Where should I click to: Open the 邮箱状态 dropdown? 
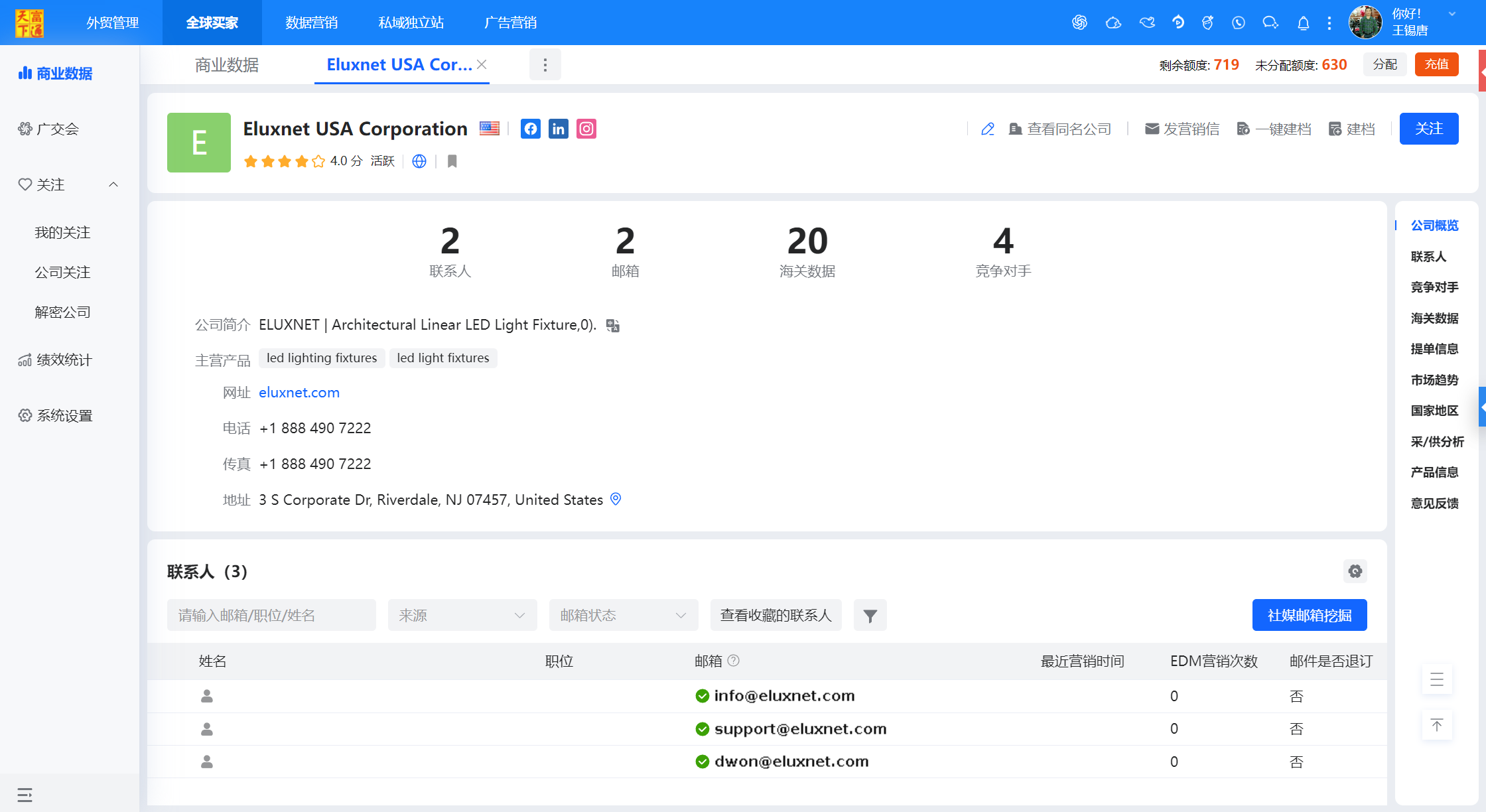pyautogui.click(x=624, y=615)
